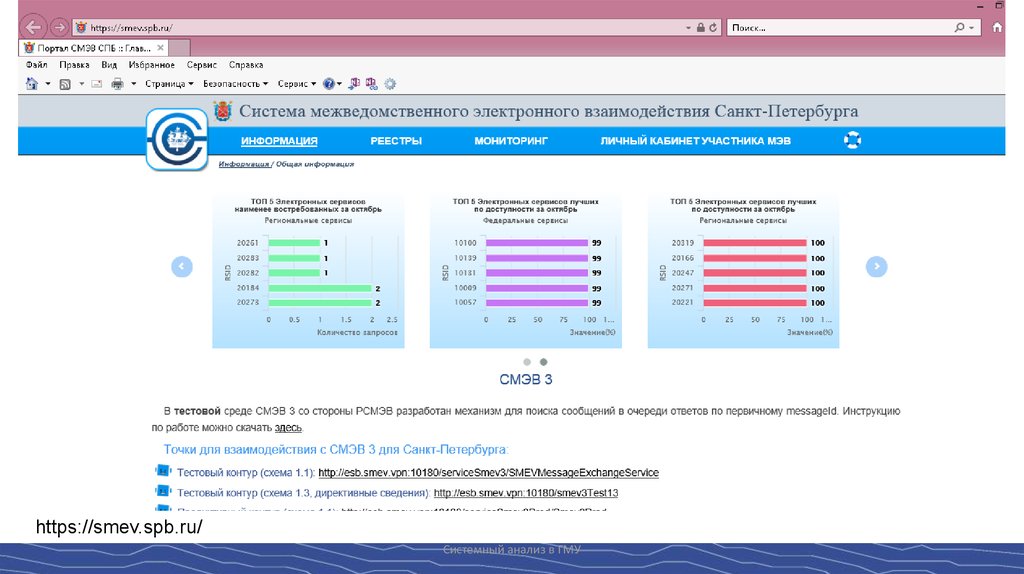Screen dimensions: 1024x574
Task: Click the 'здесь' instruction download link
Action: click(x=288, y=427)
